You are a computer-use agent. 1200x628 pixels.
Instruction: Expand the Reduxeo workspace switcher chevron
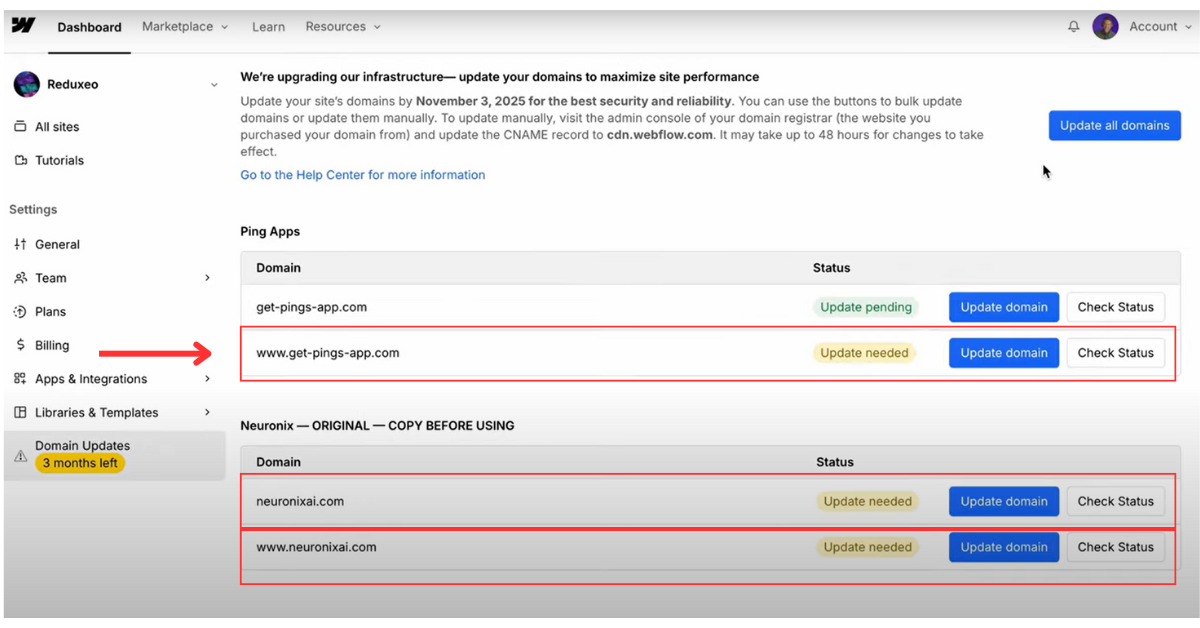[x=214, y=86]
